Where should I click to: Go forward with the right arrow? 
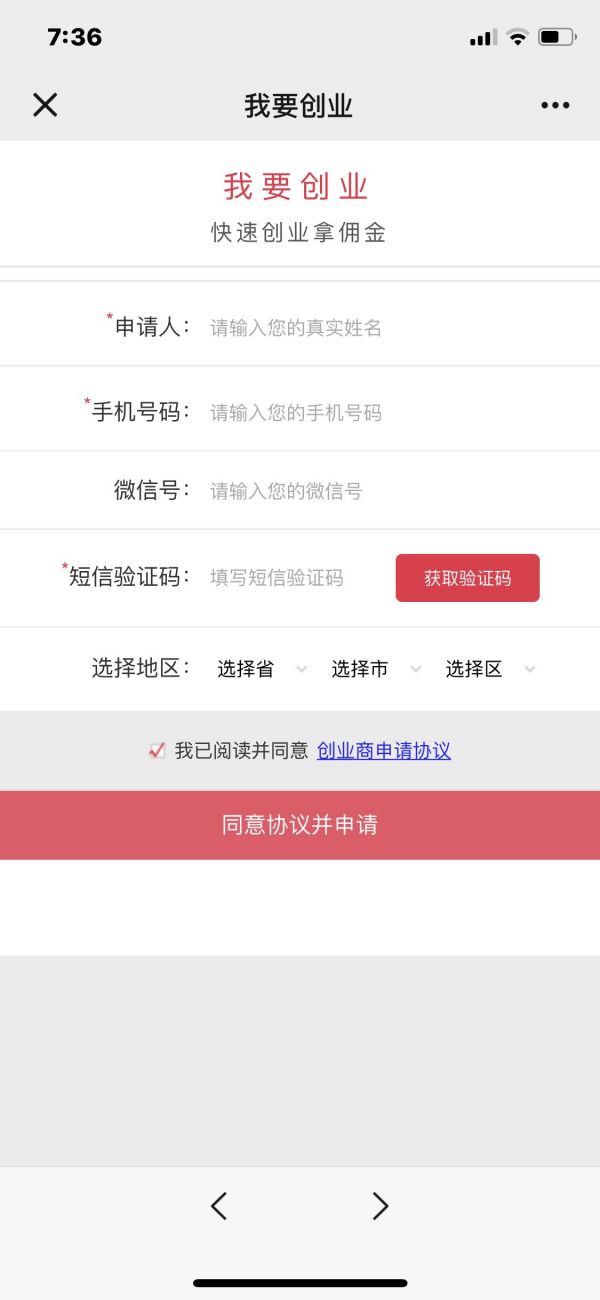380,1206
